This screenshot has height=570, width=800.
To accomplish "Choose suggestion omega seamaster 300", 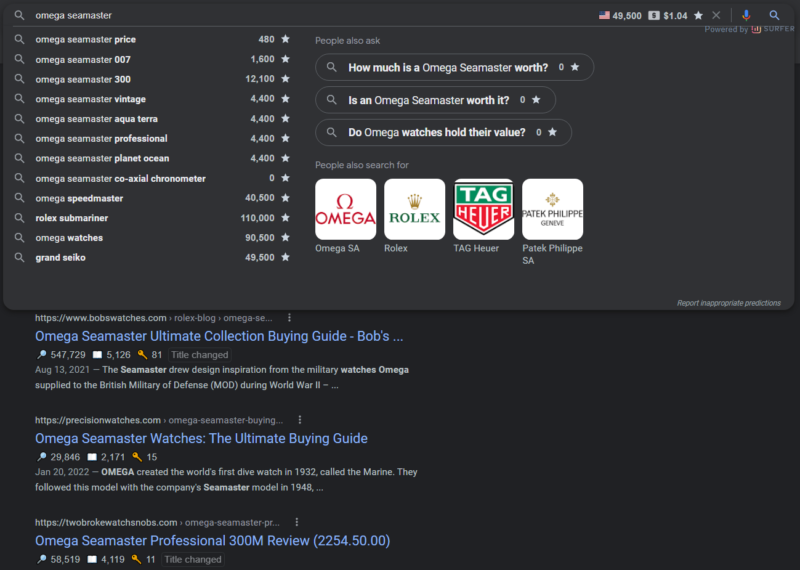I will [x=83, y=79].
